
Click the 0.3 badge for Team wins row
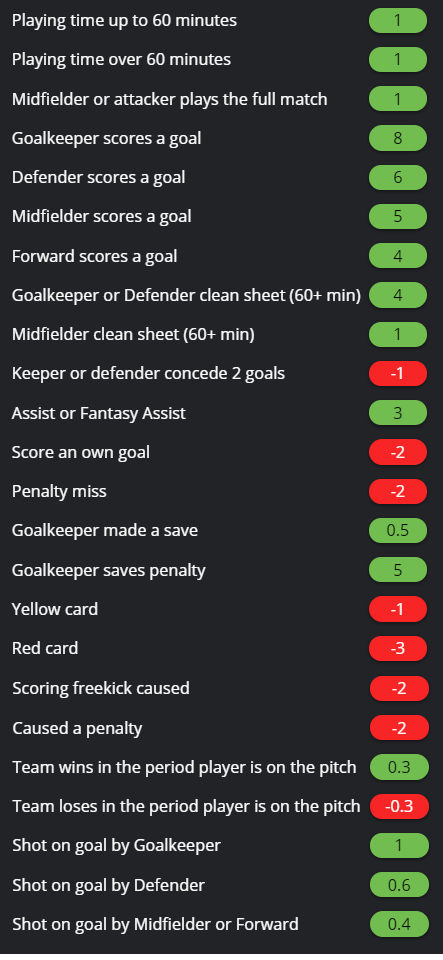point(399,767)
